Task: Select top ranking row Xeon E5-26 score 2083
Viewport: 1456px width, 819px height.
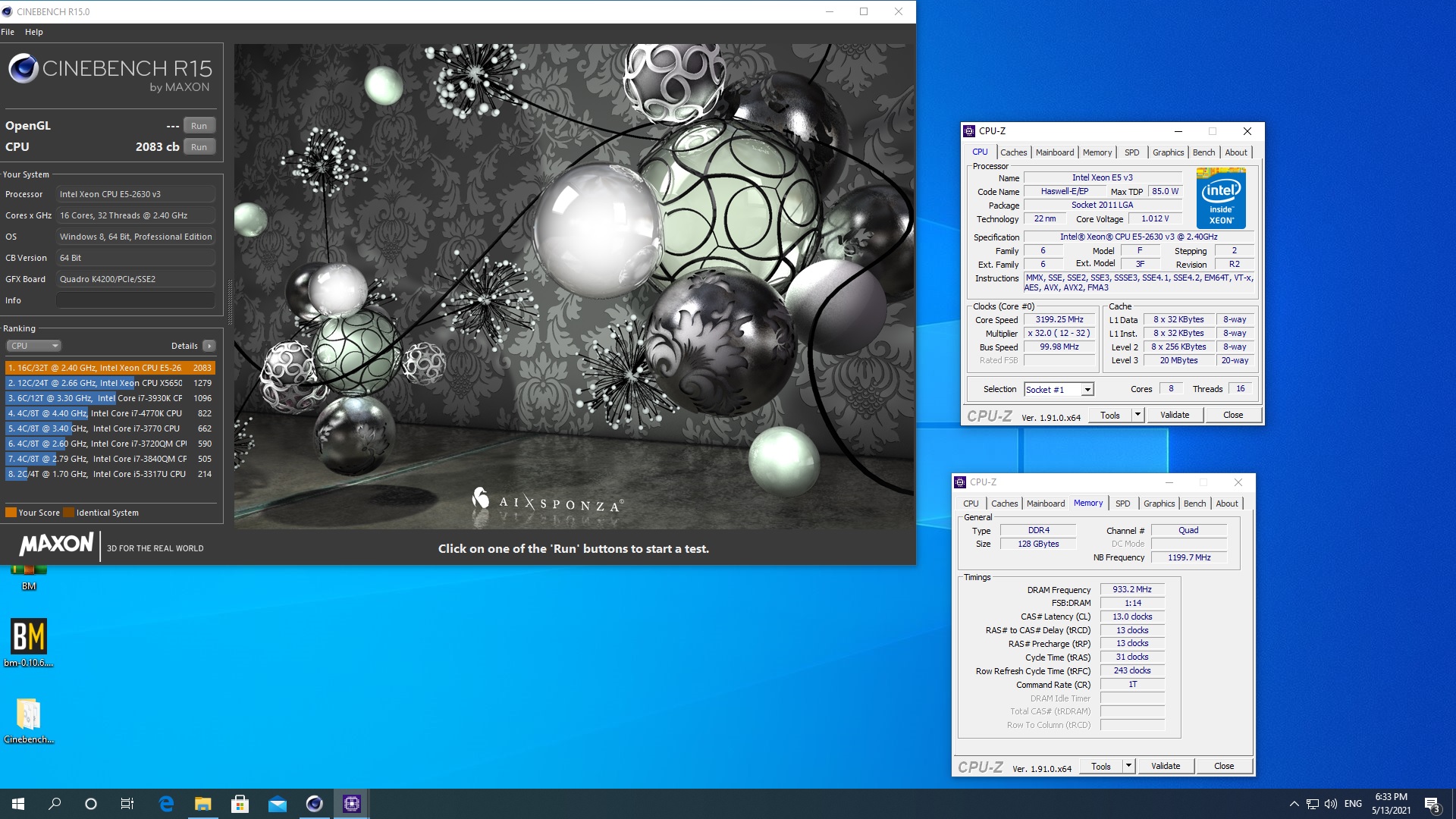Action: click(x=111, y=368)
